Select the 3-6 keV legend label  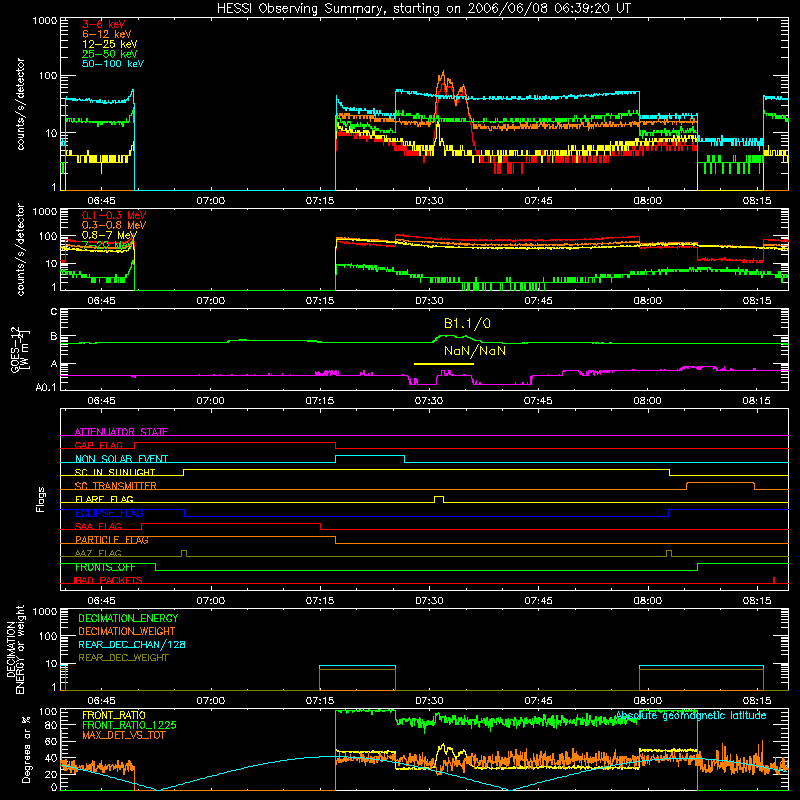(x=104, y=24)
